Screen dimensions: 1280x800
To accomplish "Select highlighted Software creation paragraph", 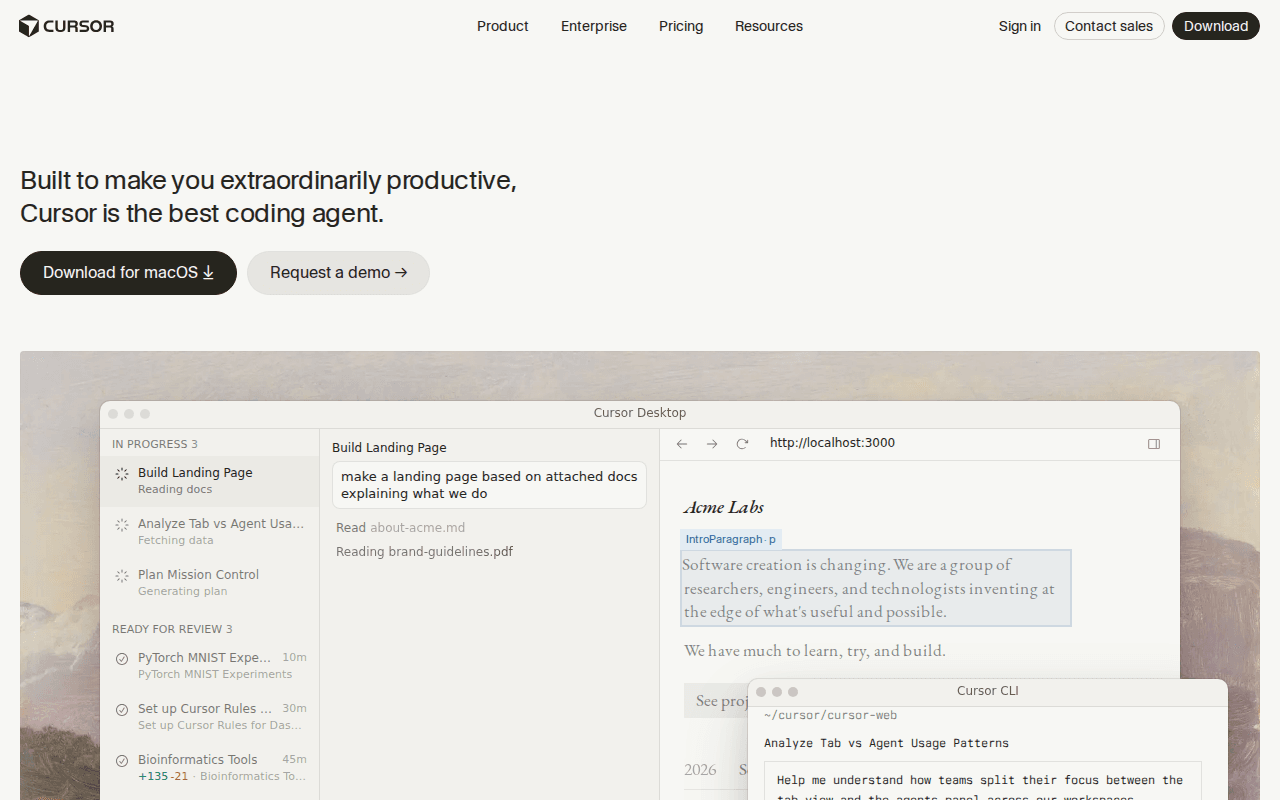I will [x=876, y=588].
